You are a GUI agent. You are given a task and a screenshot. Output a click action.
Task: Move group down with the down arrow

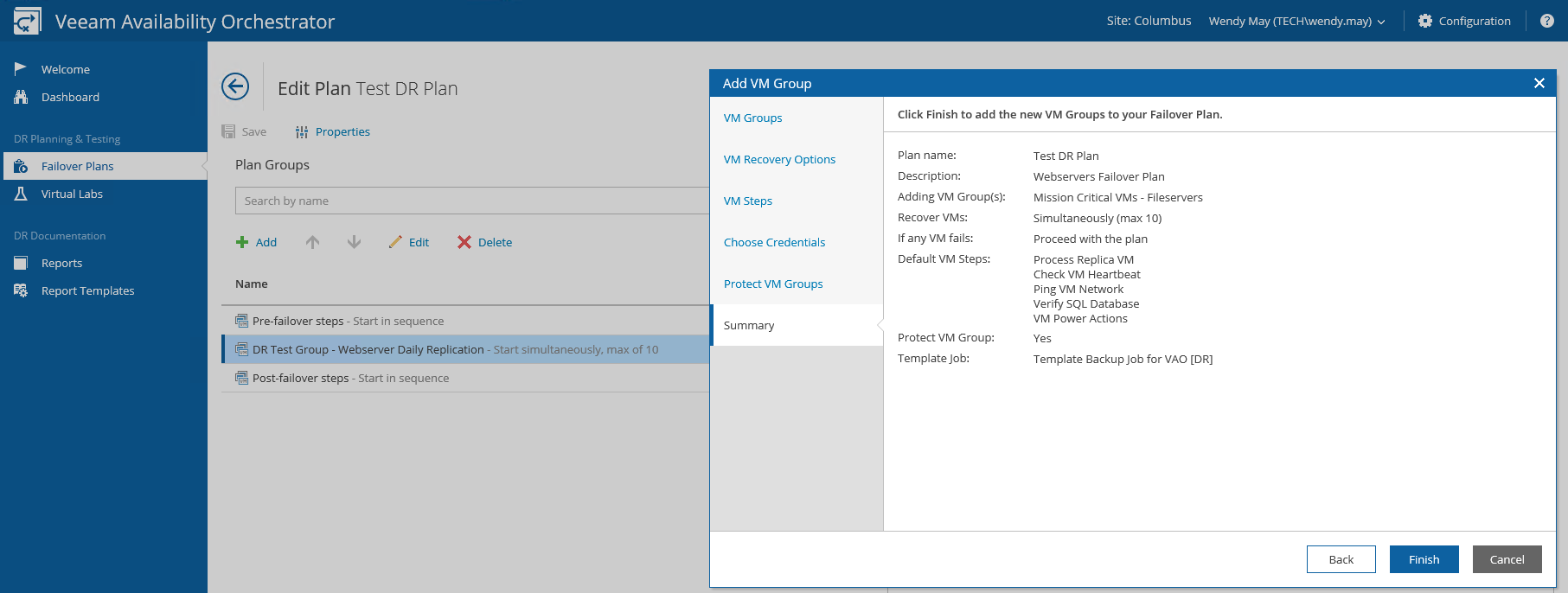[x=354, y=242]
